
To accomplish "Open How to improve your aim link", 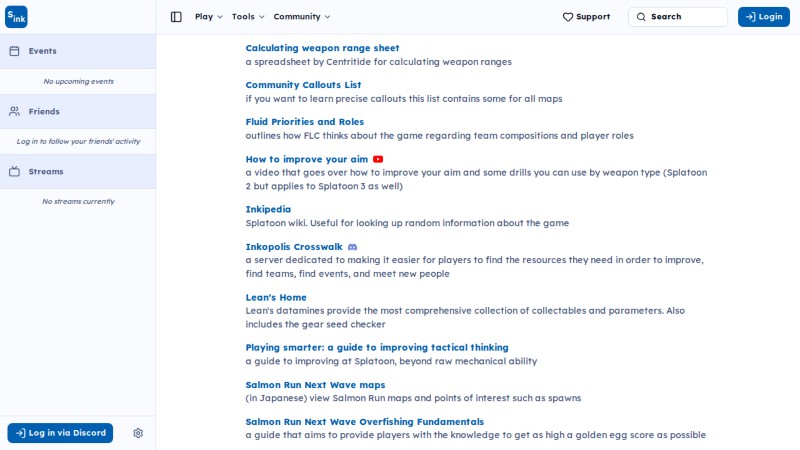I will [307, 159].
